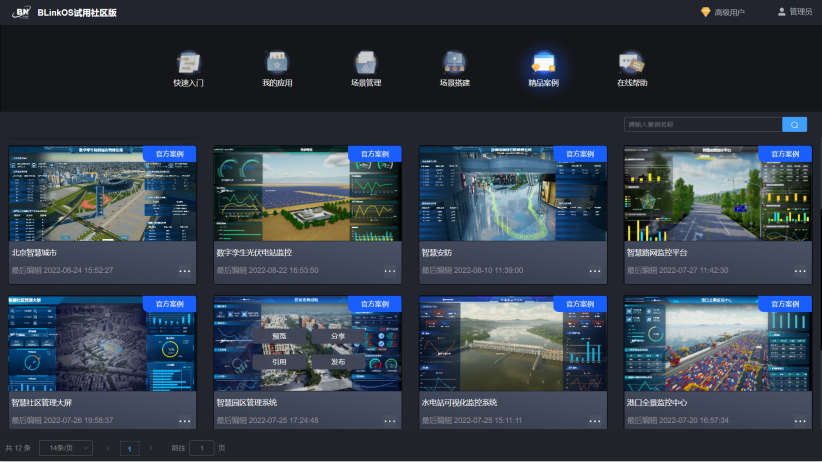Open the 水电站可视化监控系统 thumbnail
822x462 pixels.
point(512,345)
